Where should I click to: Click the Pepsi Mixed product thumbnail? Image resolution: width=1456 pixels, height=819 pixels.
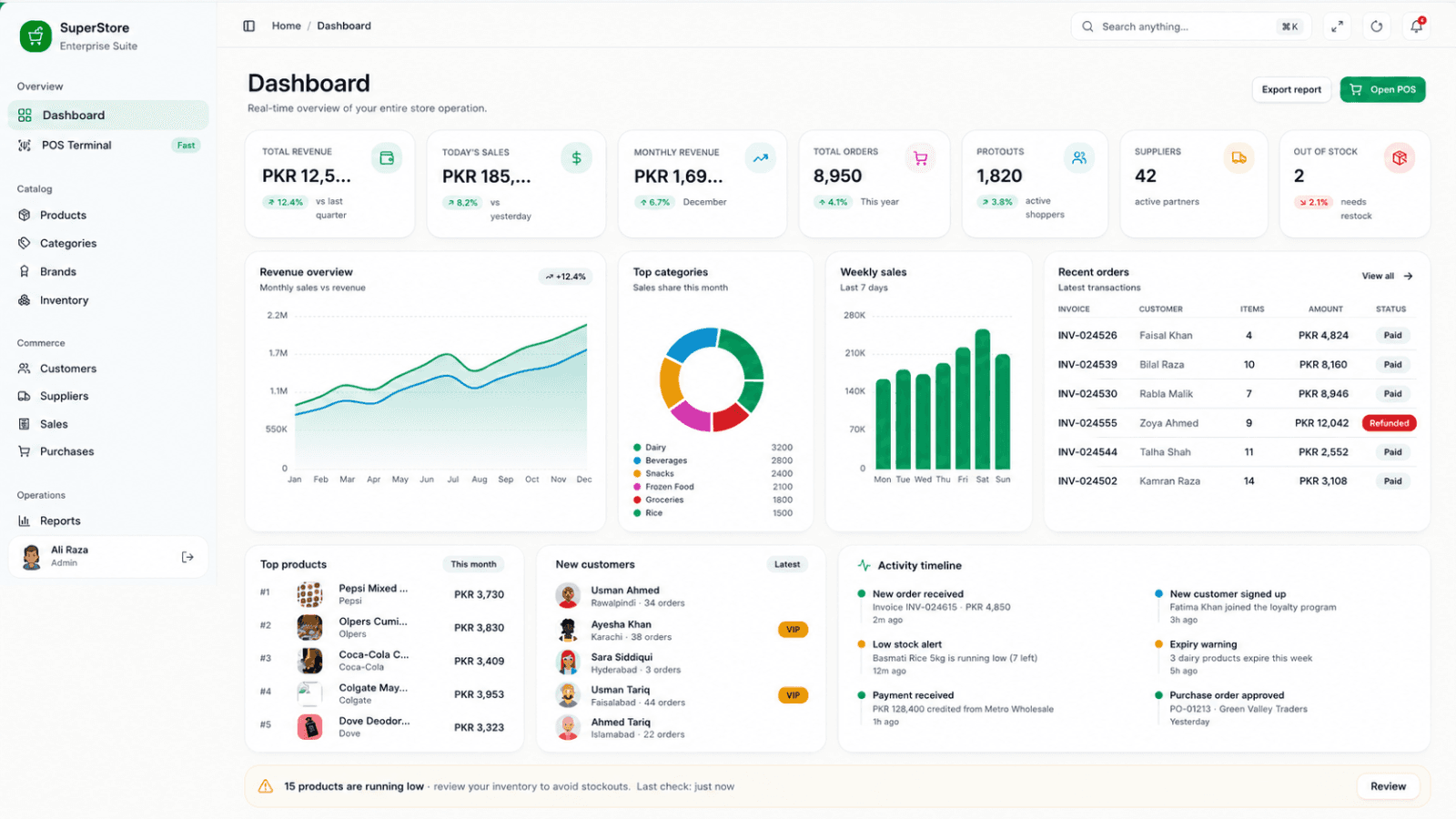[x=309, y=594]
